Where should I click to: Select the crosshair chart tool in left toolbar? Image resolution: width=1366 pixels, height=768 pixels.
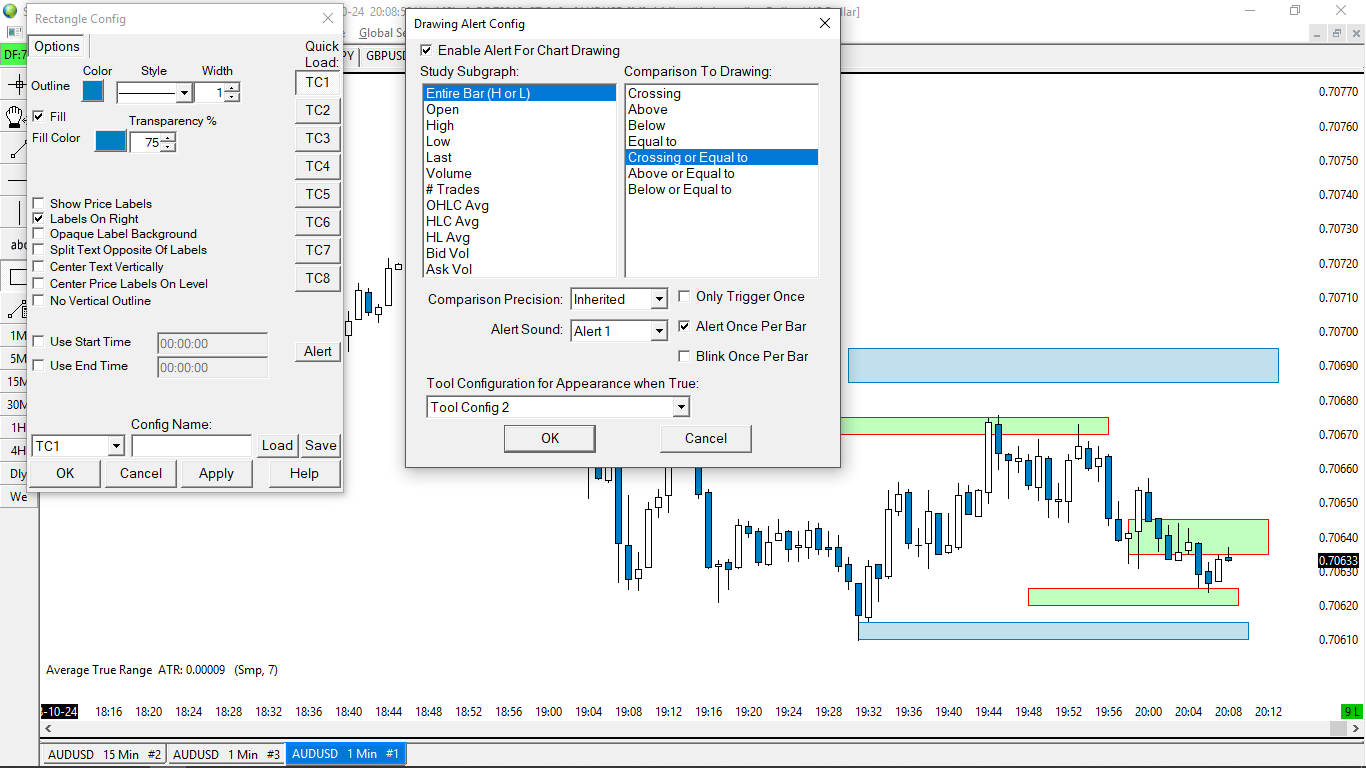(x=15, y=85)
